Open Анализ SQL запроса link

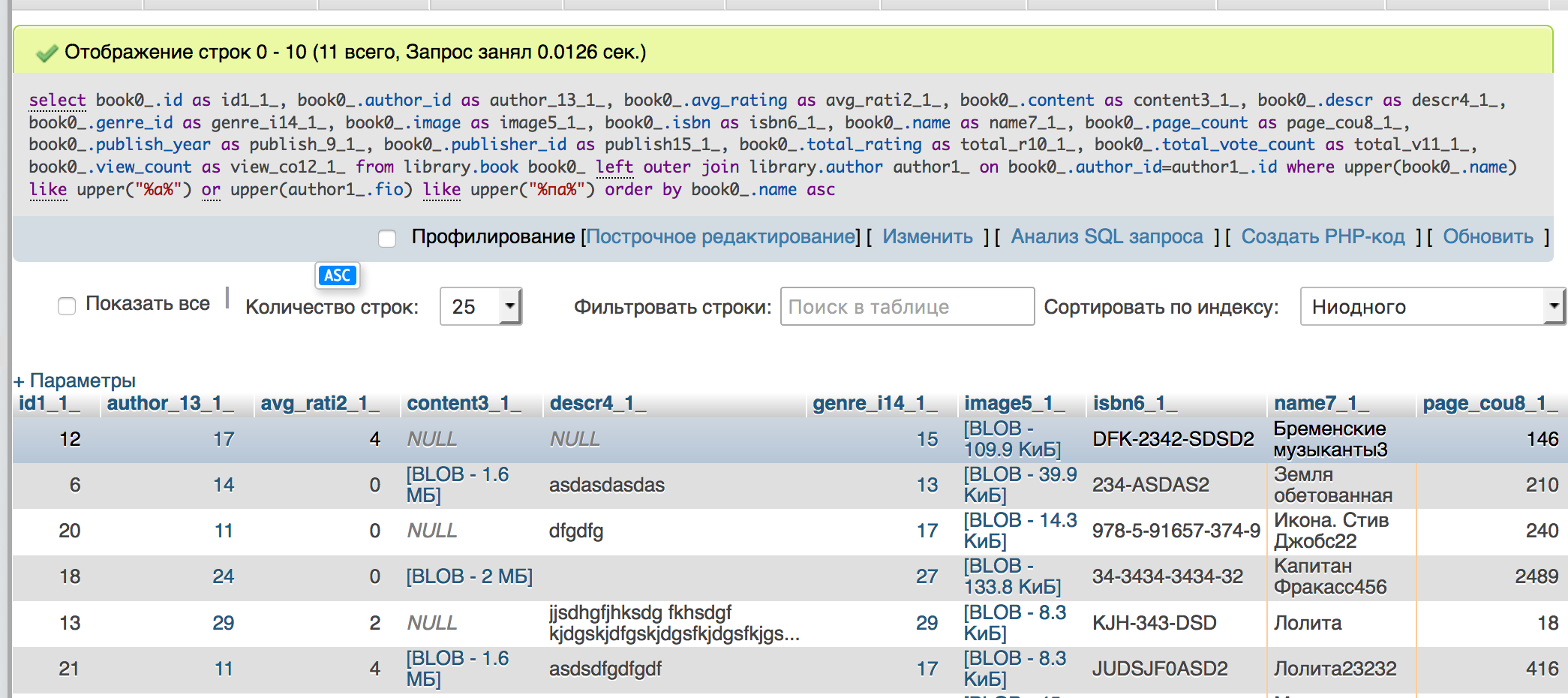pos(1107,236)
